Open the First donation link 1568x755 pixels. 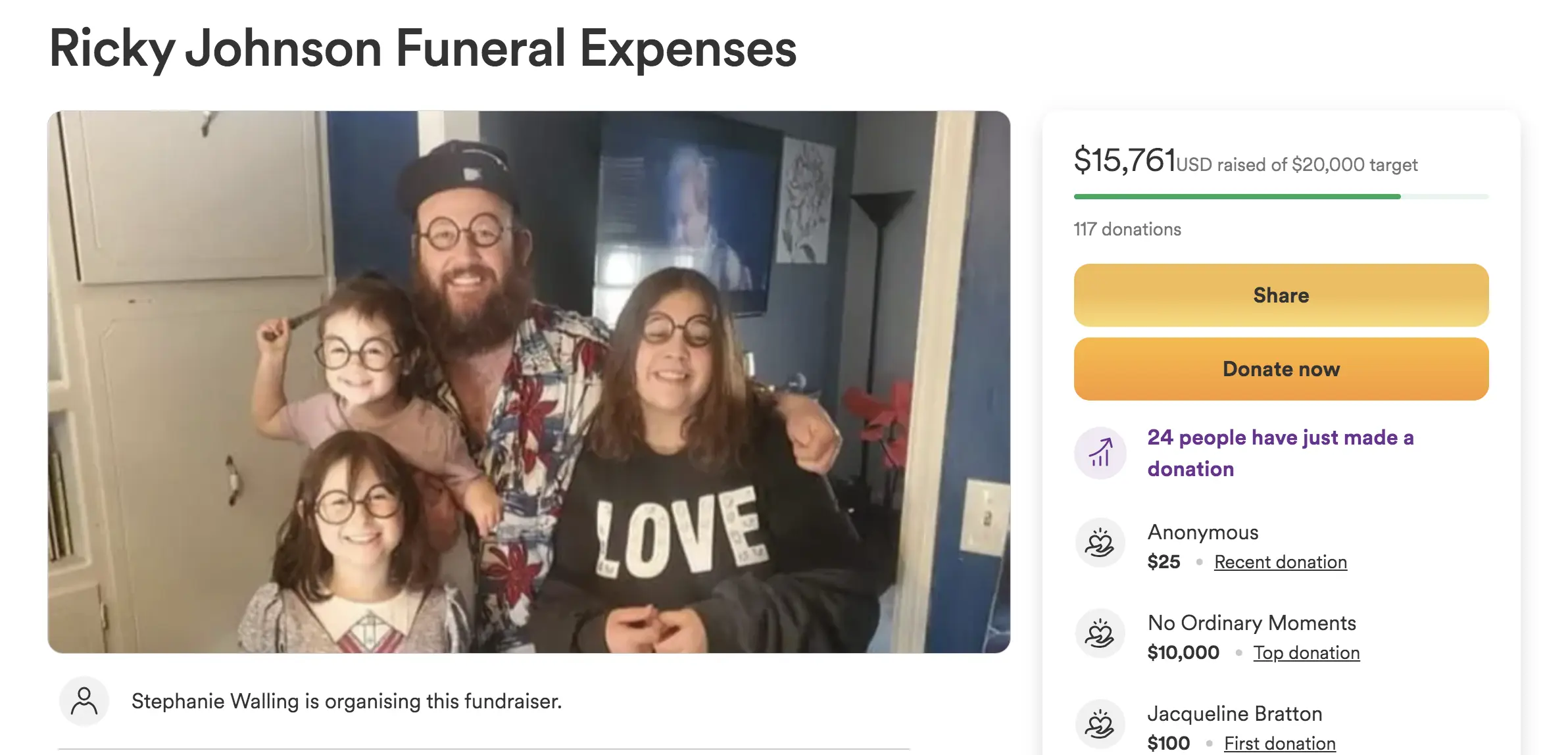click(1279, 743)
